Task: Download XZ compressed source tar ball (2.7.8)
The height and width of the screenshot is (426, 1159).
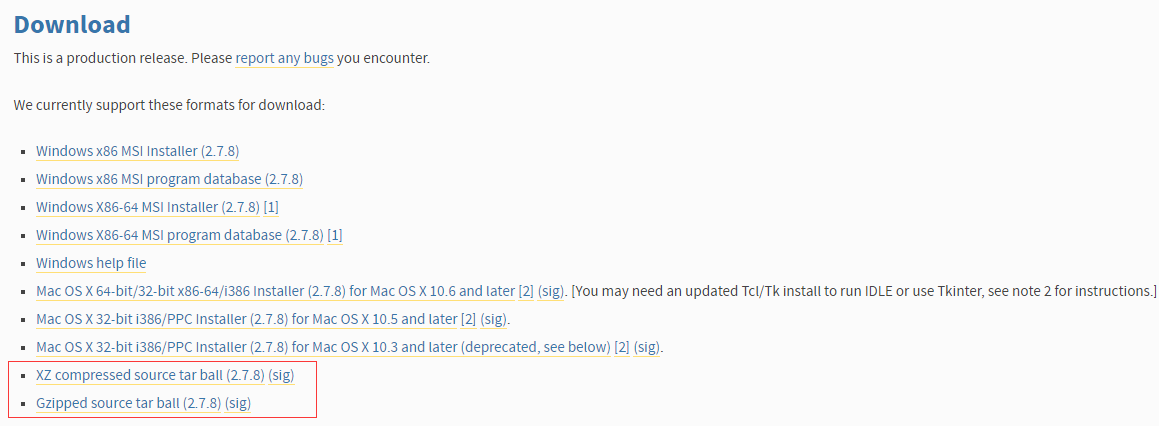Action: [150, 375]
